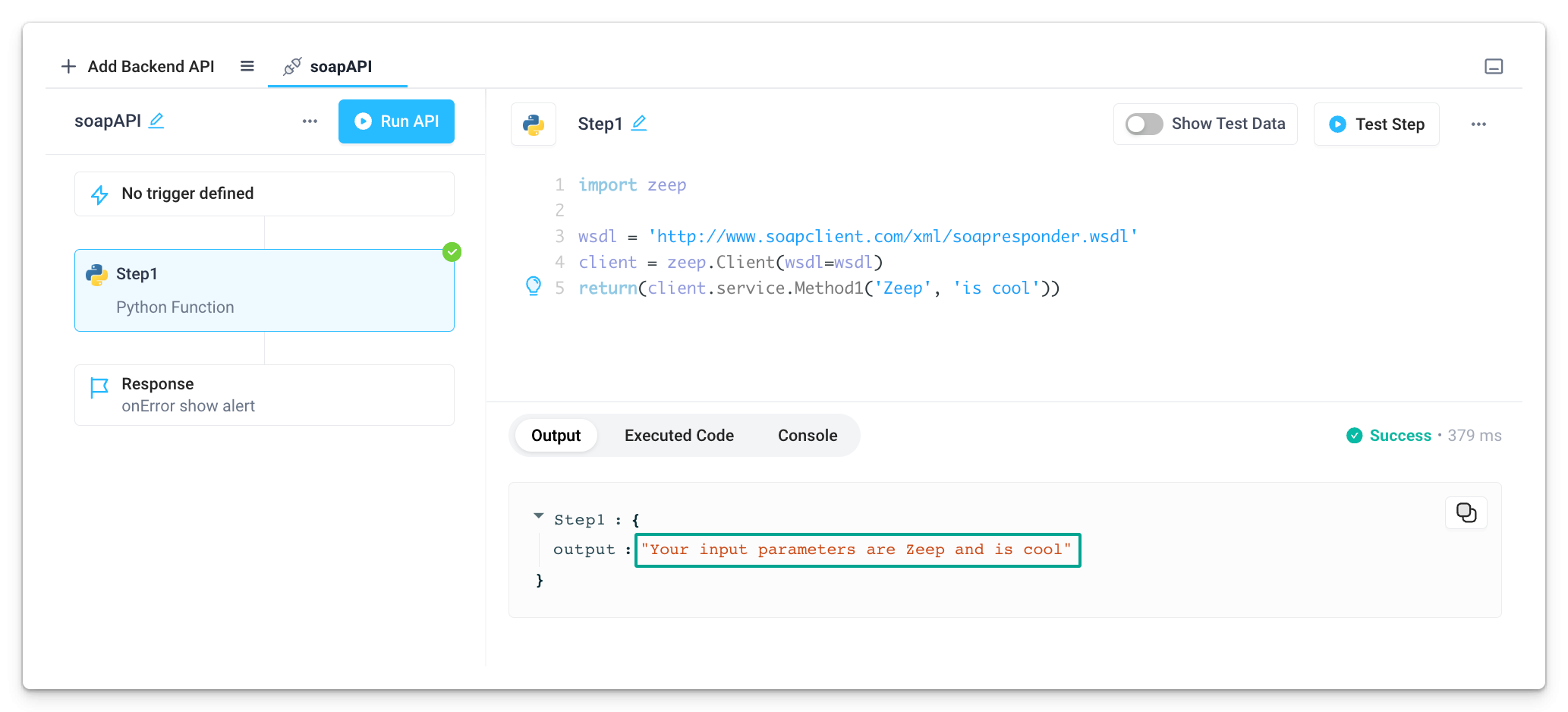Toggle the workflow list view icon
This screenshot has height=712, width=1568.
coord(247,66)
